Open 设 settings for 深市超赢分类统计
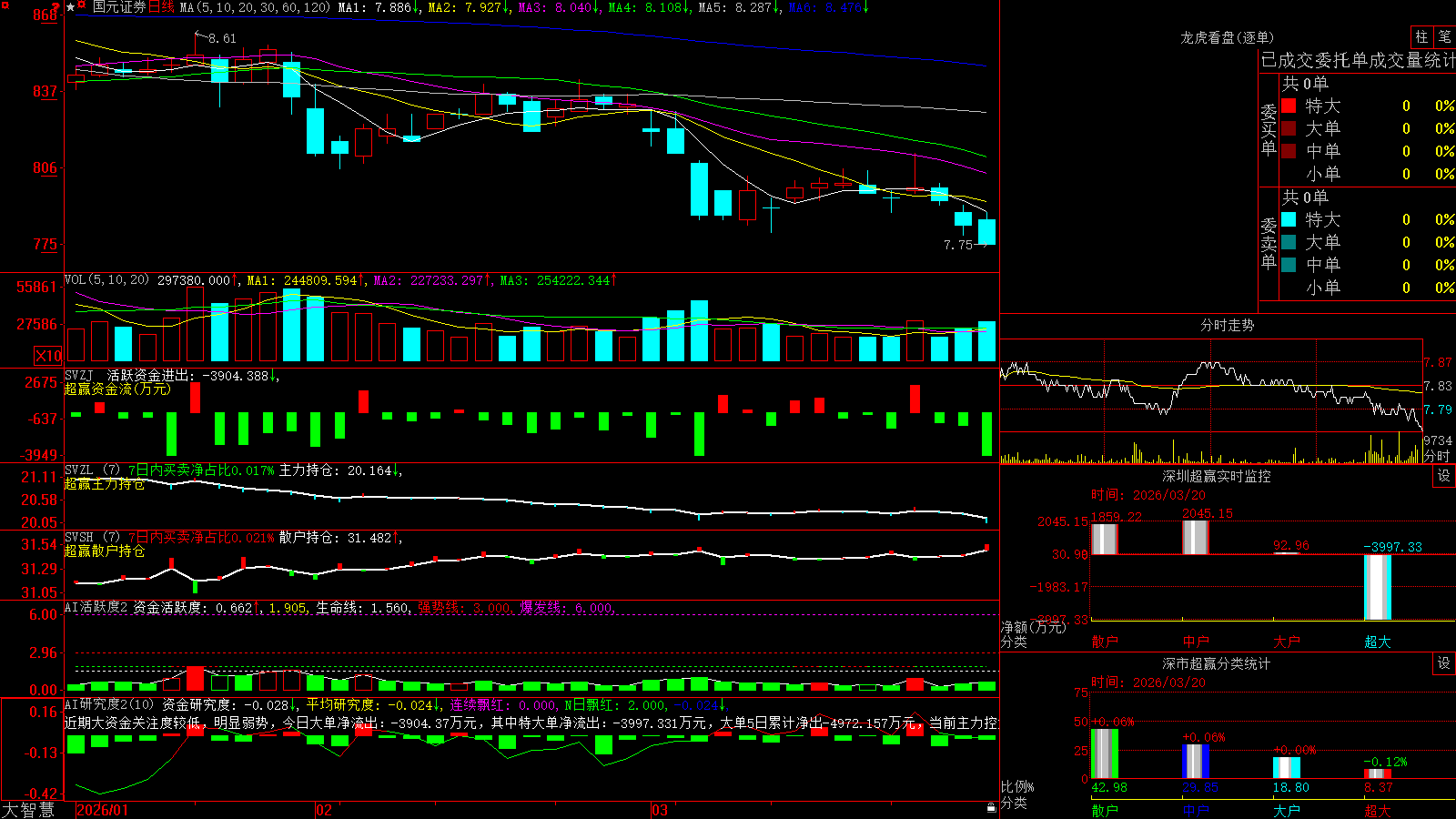 (1444, 663)
